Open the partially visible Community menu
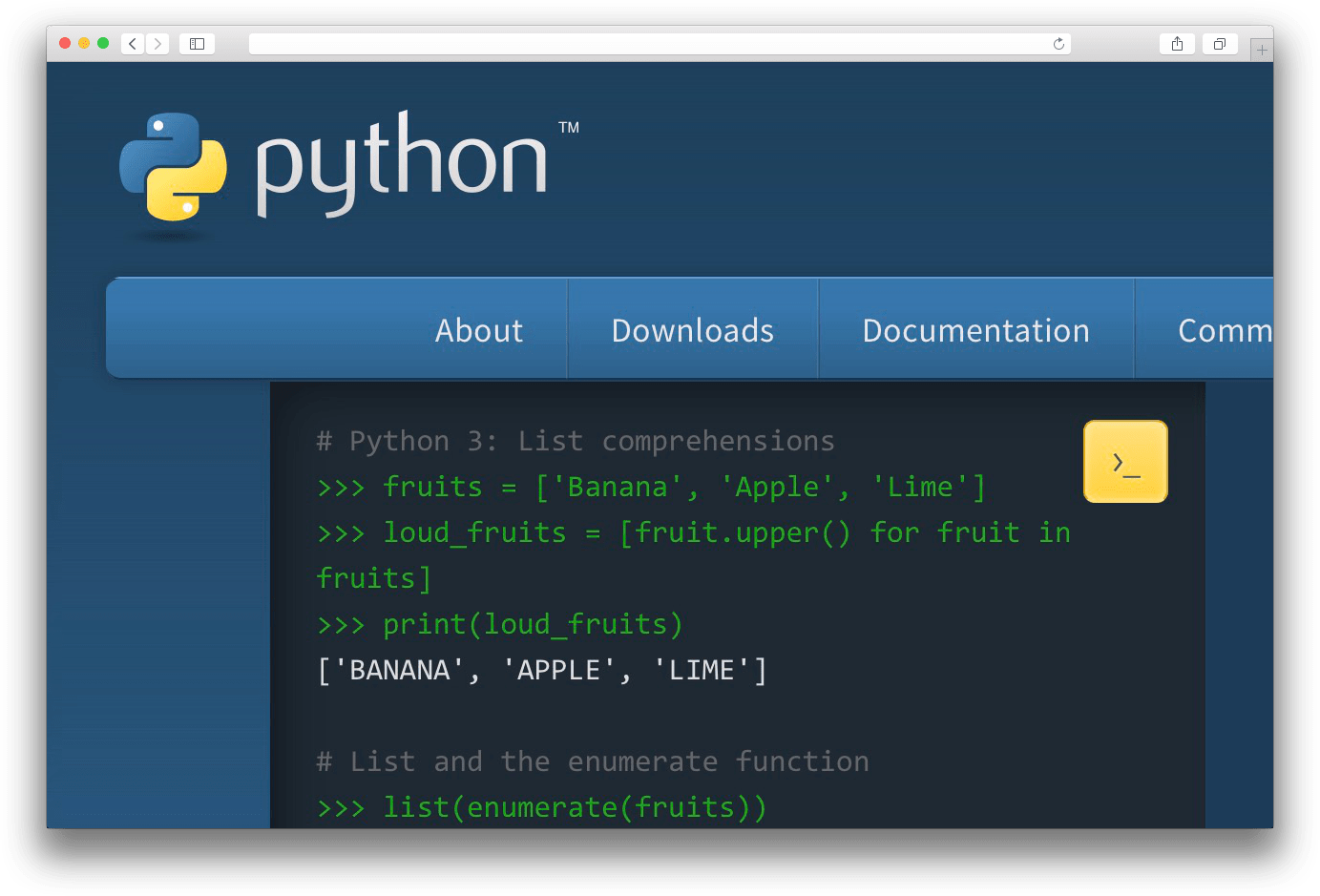 (x=1224, y=330)
